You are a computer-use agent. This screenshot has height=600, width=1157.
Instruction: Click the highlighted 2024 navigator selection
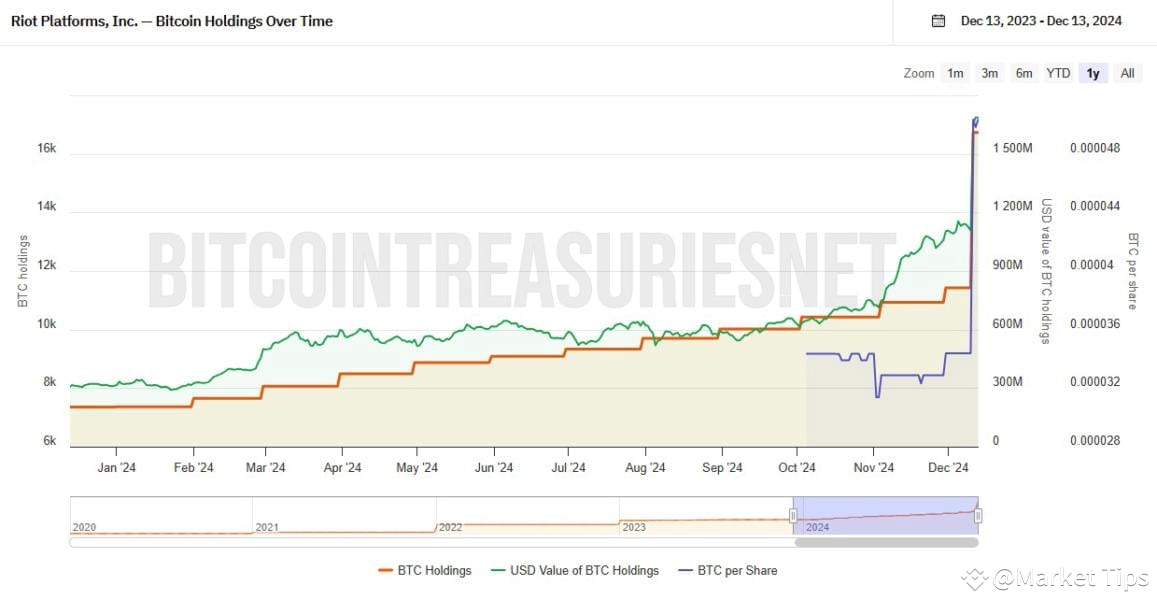coord(886,516)
